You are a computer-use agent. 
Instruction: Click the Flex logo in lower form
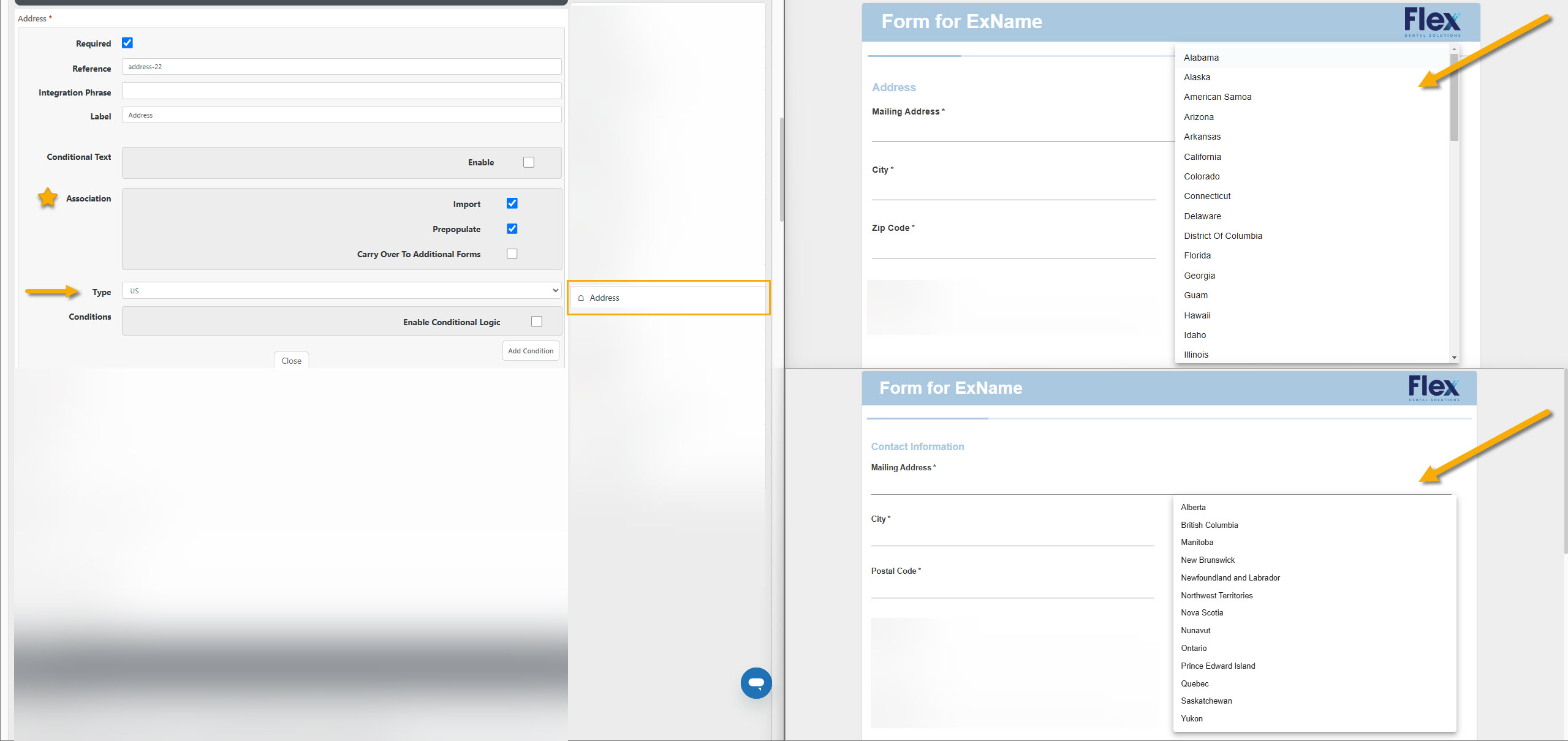[1433, 388]
